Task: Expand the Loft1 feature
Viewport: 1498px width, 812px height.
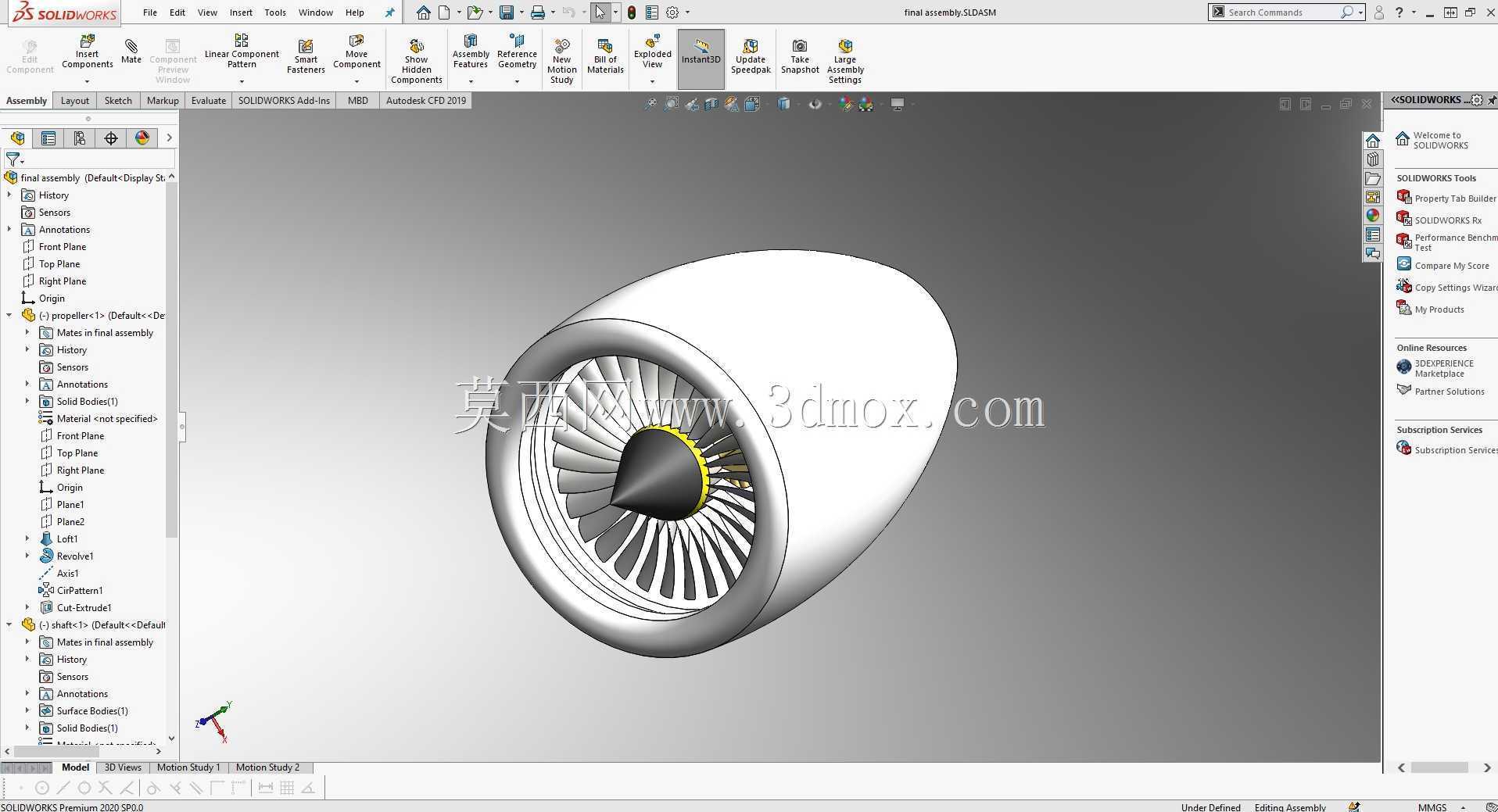Action: click(x=27, y=539)
